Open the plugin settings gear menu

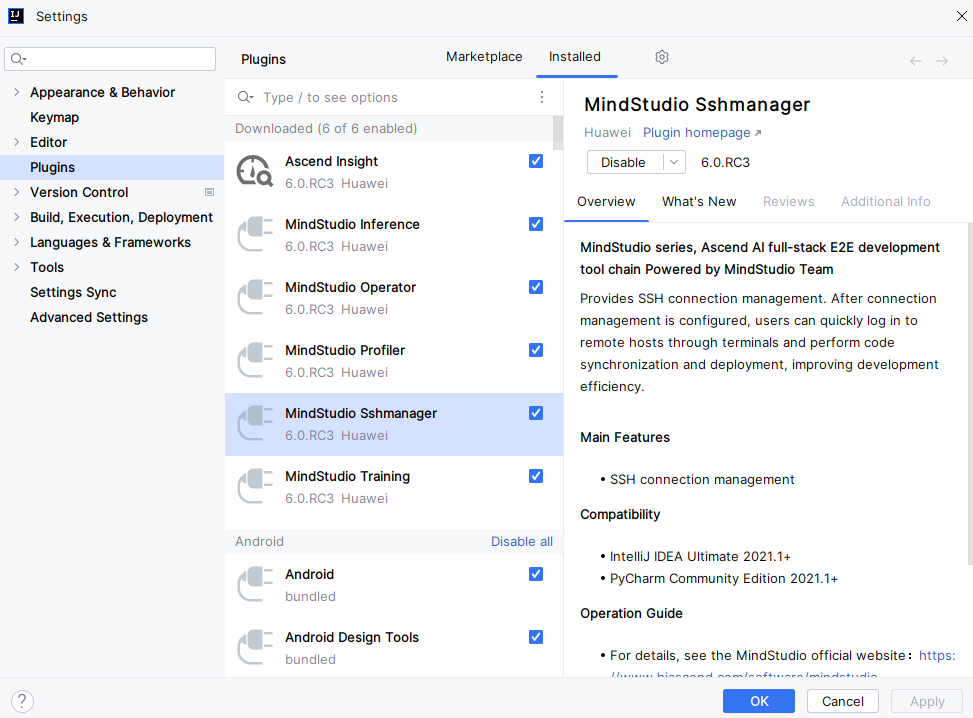tap(661, 57)
